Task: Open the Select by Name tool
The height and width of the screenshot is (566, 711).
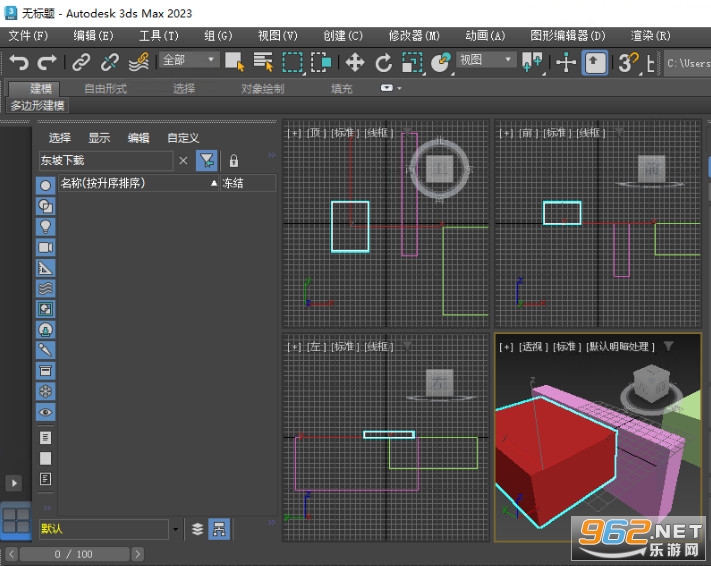Action: click(263, 62)
